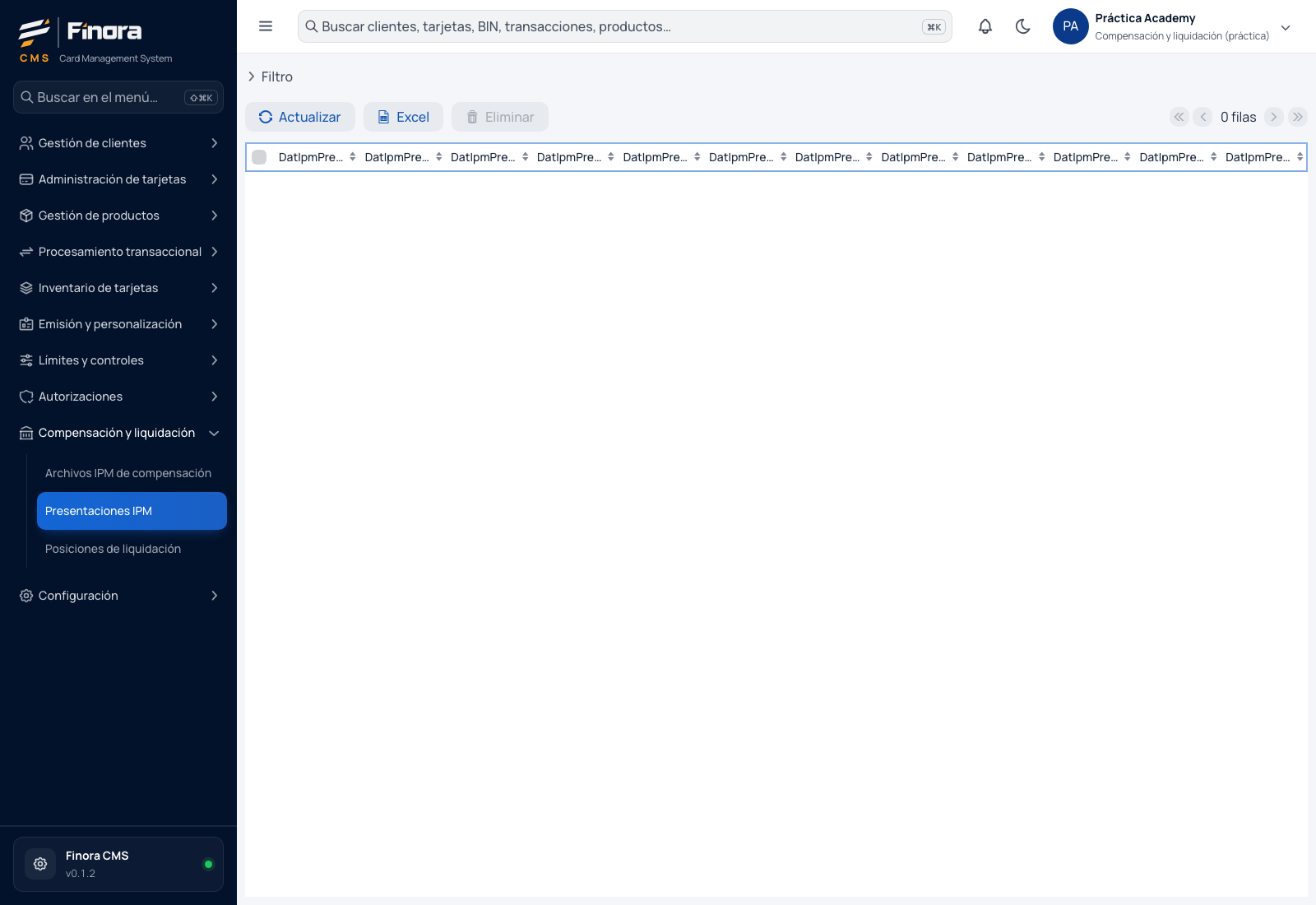The height and width of the screenshot is (905, 1316).
Task: Collapse the Compensación y liquidación section
Action: (118, 433)
